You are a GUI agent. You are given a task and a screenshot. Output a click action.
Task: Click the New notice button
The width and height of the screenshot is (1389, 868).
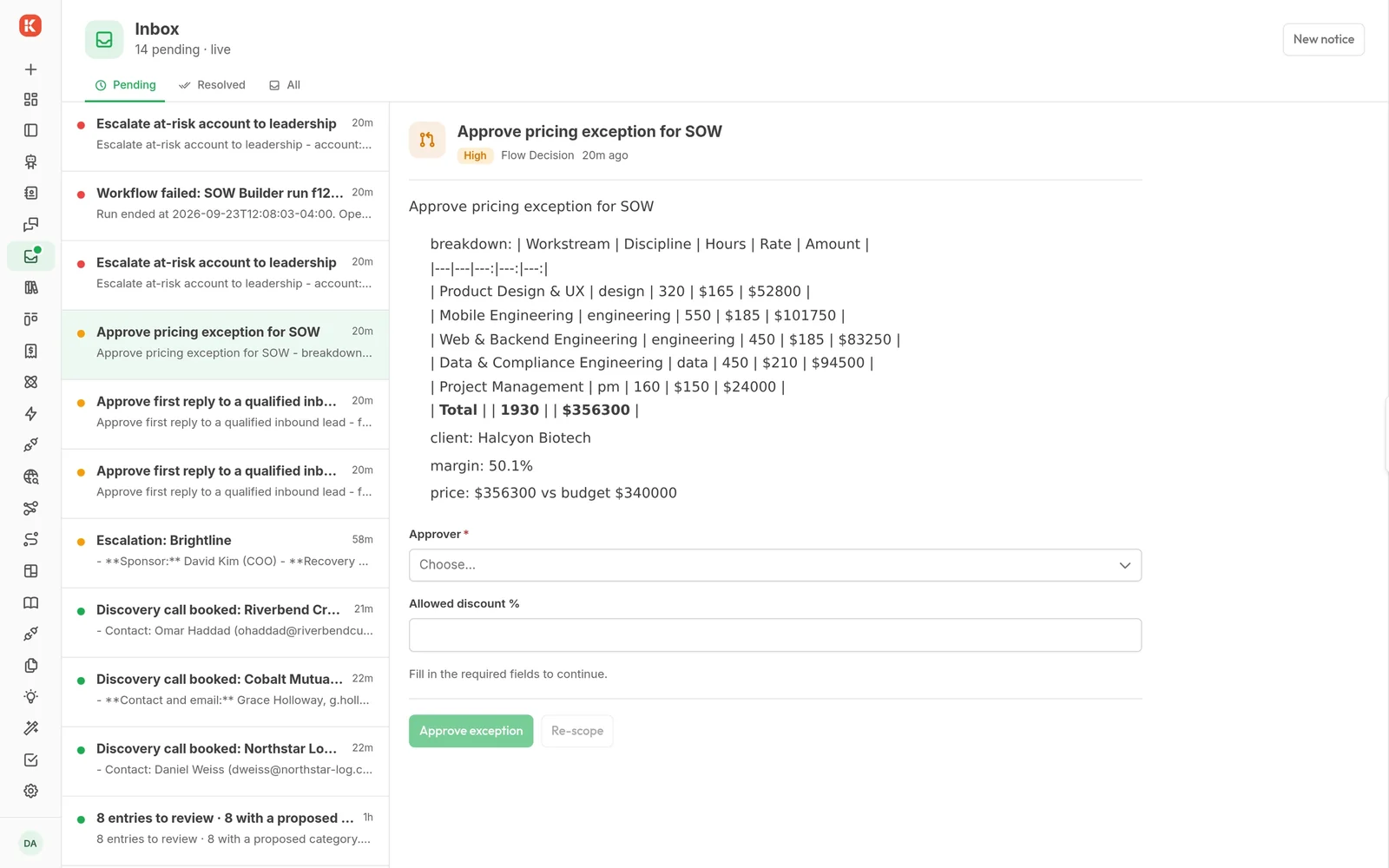pos(1323,39)
